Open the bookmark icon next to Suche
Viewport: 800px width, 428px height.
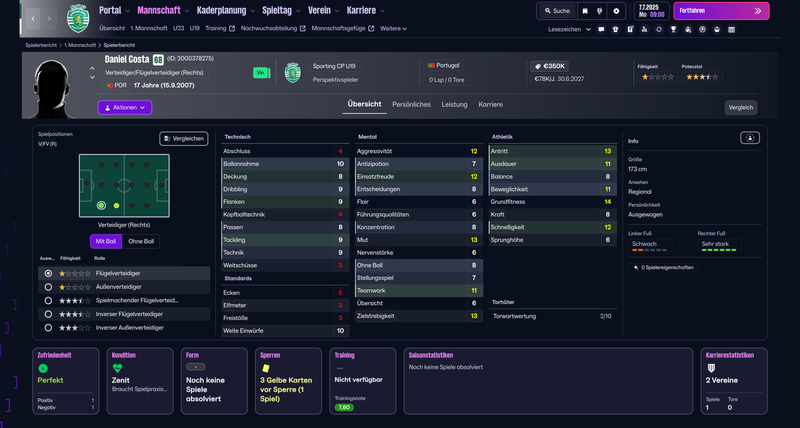point(585,11)
